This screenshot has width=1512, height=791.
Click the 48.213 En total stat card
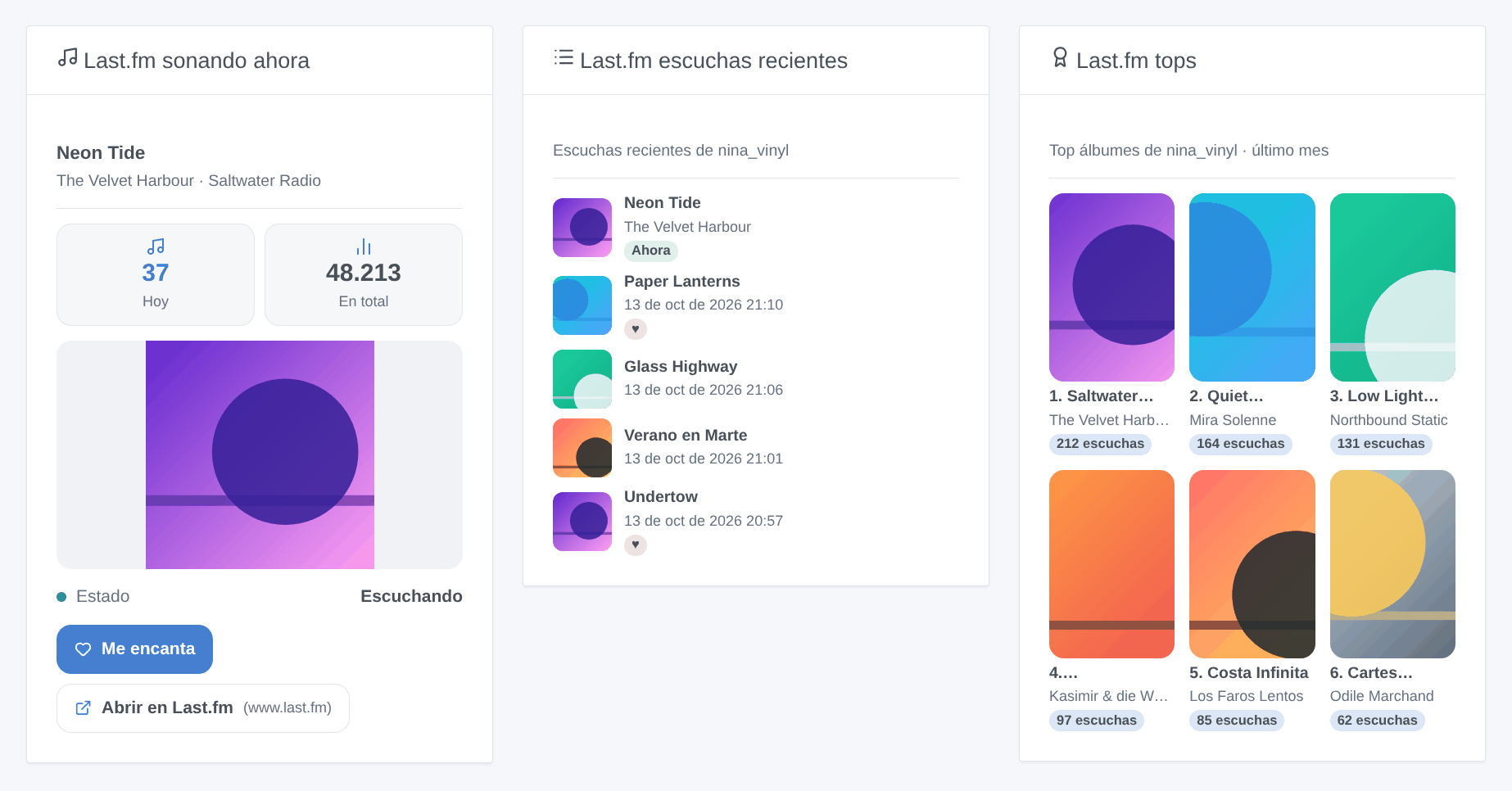(x=364, y=274)
